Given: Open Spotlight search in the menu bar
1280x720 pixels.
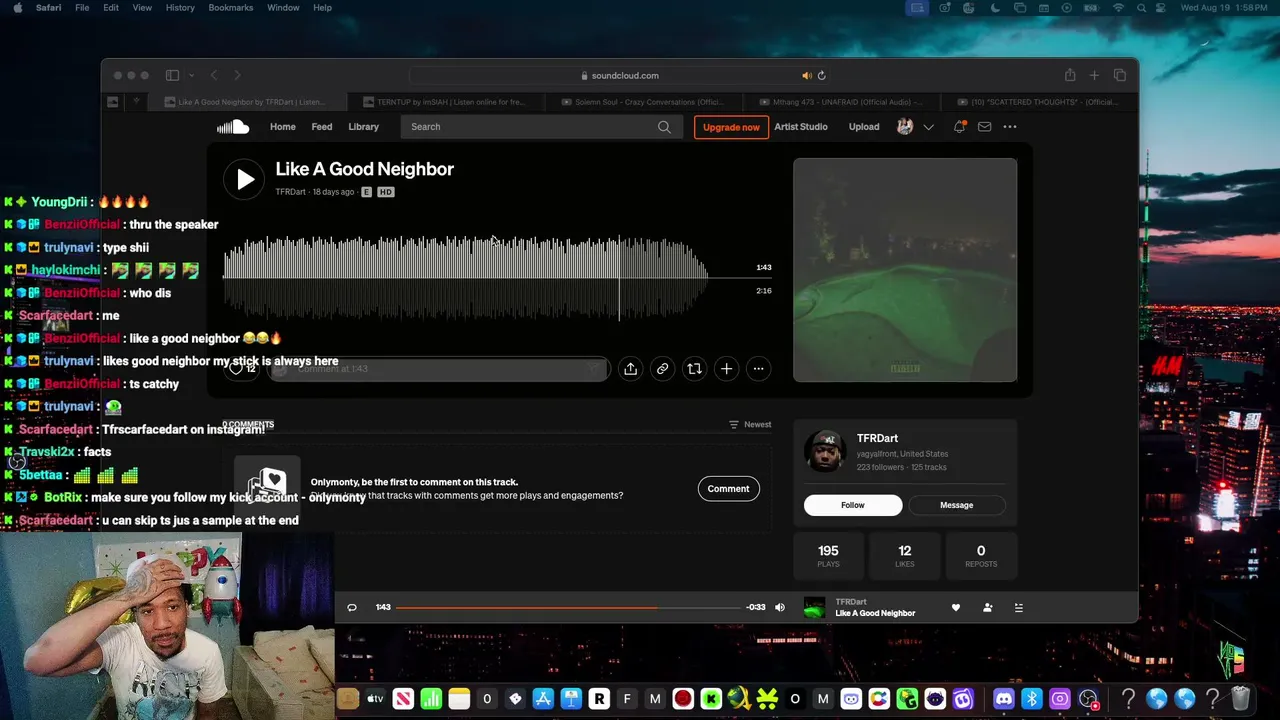Looking at the screenshot, I should pos(1143,8).
